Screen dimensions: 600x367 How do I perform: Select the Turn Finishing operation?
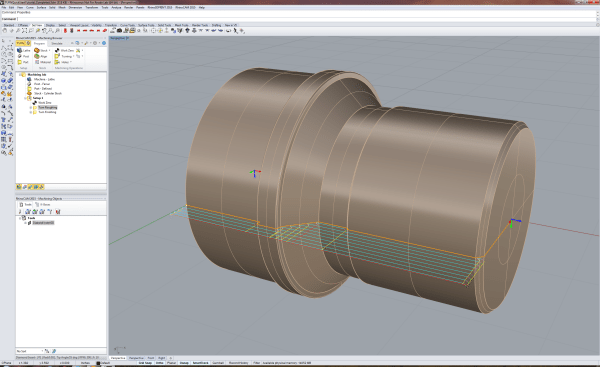[47, 112]
